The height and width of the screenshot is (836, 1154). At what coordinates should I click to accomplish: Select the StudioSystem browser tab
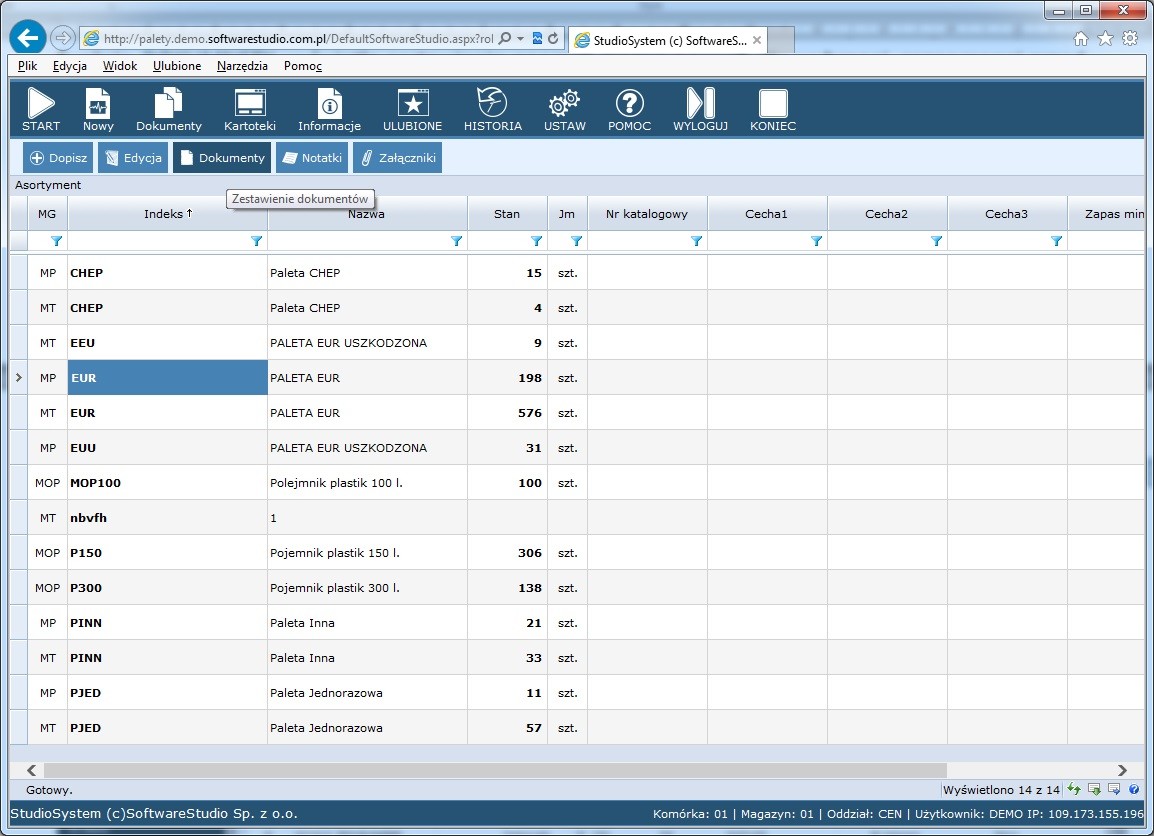[668, 40]
